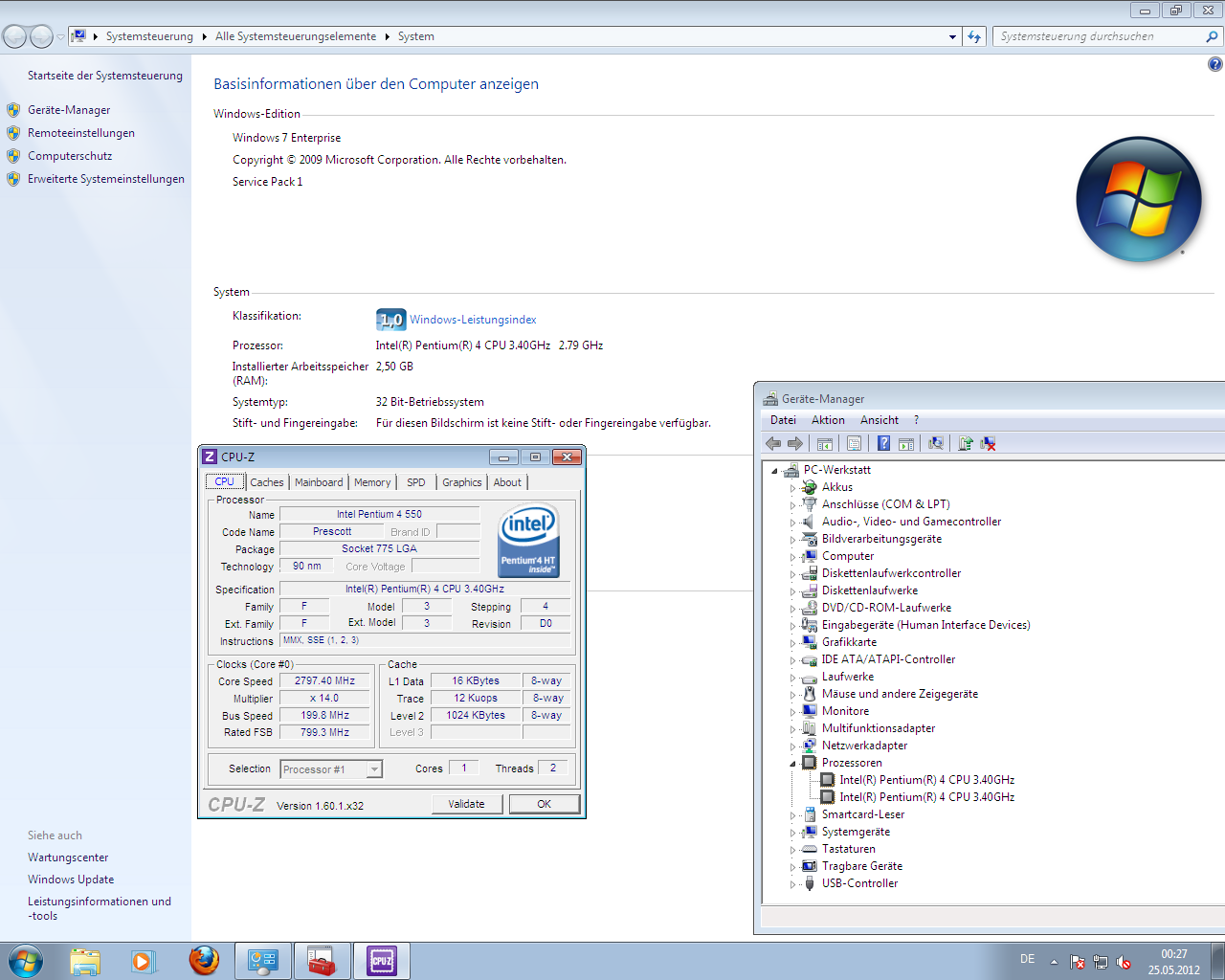The width and height of the screenshot is (1225, 980).
Task: Click Action Center flag tray icon
Action: (1078, 962)
